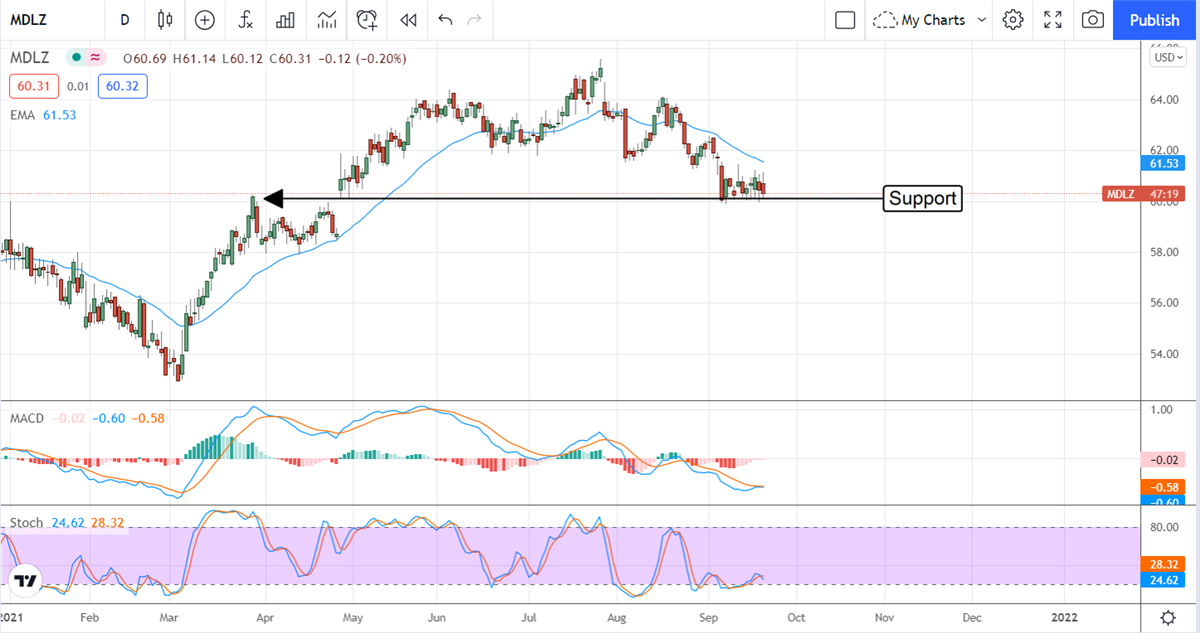Click the TradingView logo on the chart
Viewport: 1200px width, 633px height.
(26, 581)
